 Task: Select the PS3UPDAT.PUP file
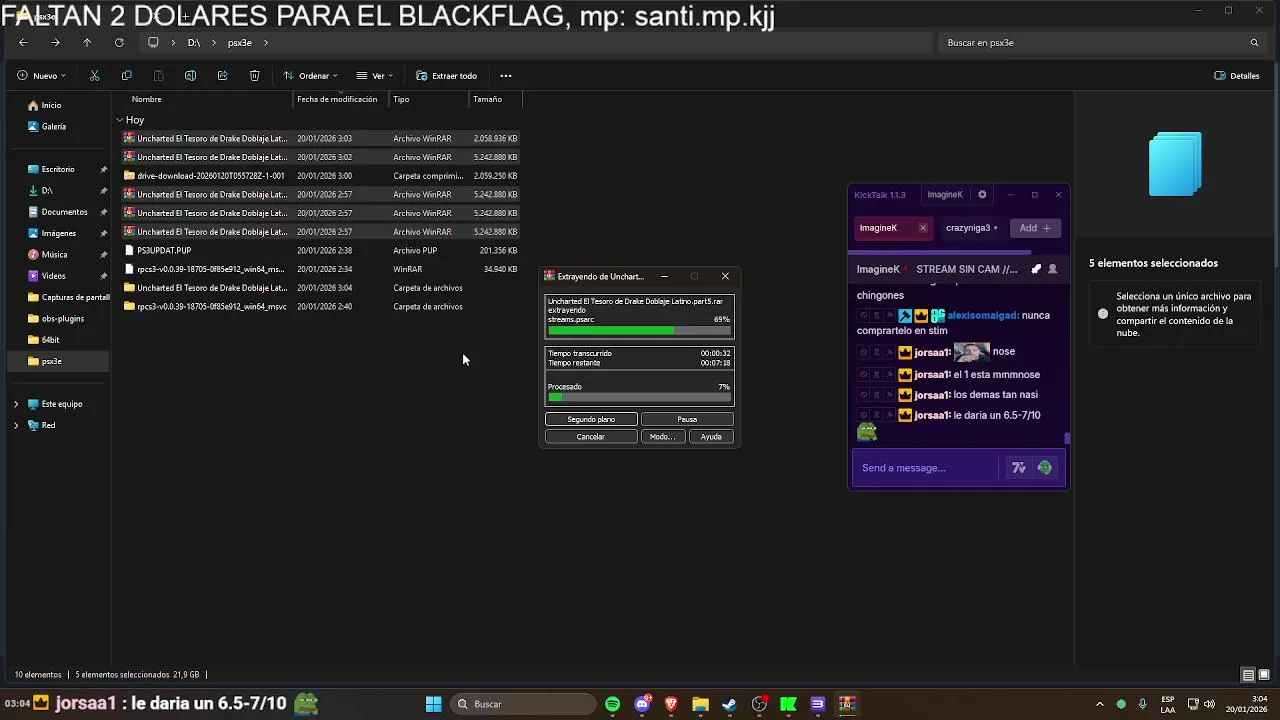(x=320, y=250)
